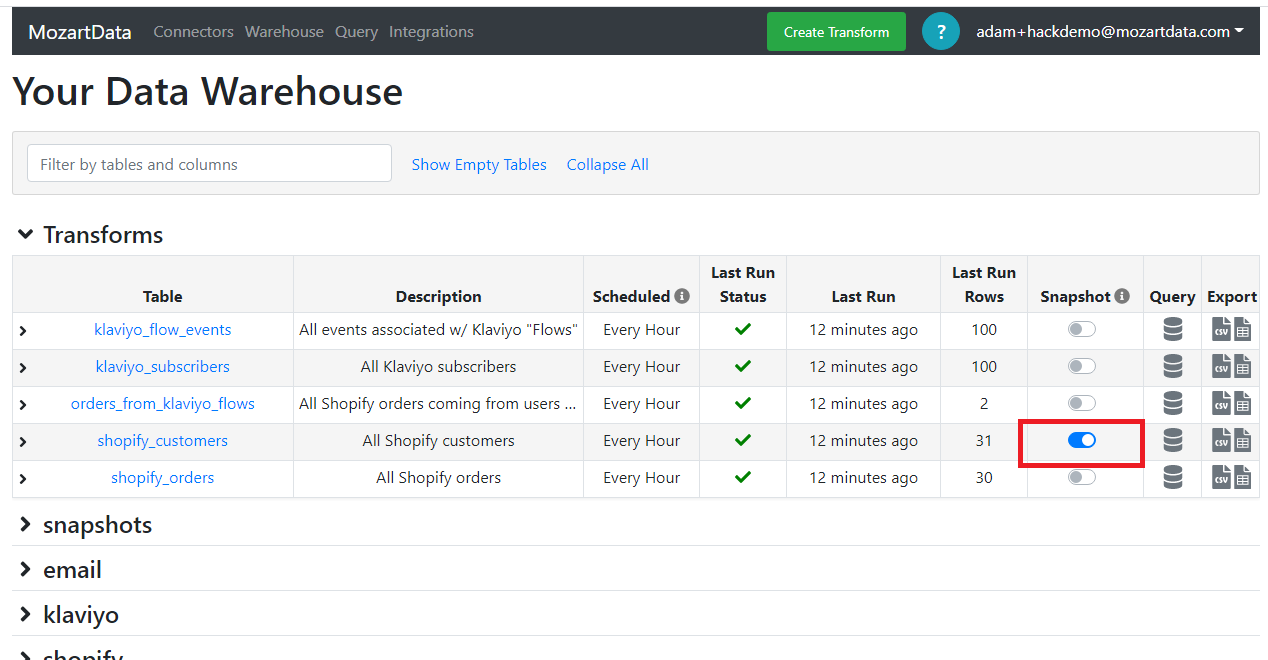1268x660 pixels.
Task: Export shopify_customers as CSV
Action: [x=1221, y=440]
